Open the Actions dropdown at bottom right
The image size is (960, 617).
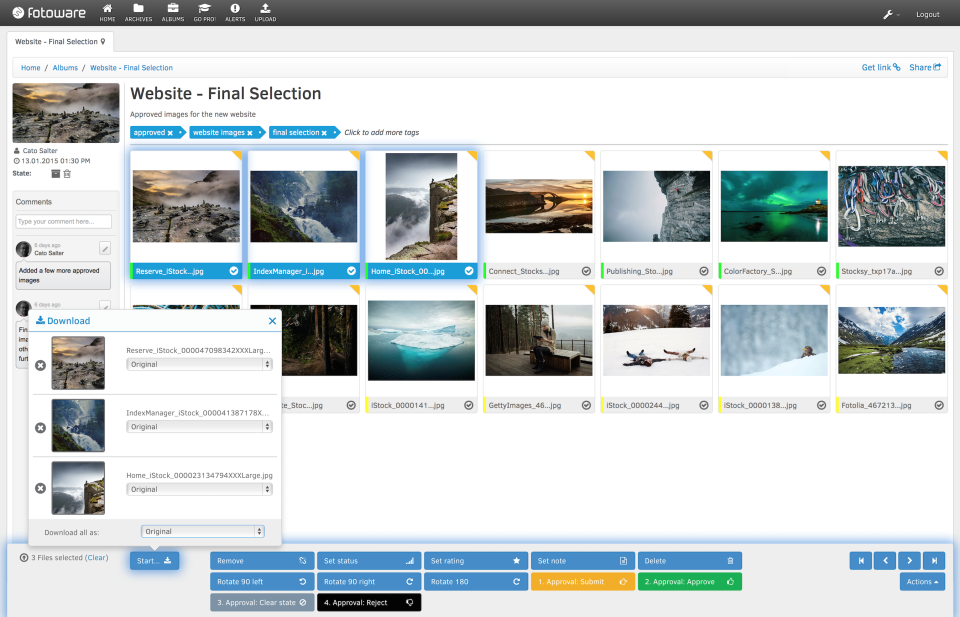point(920,581)
